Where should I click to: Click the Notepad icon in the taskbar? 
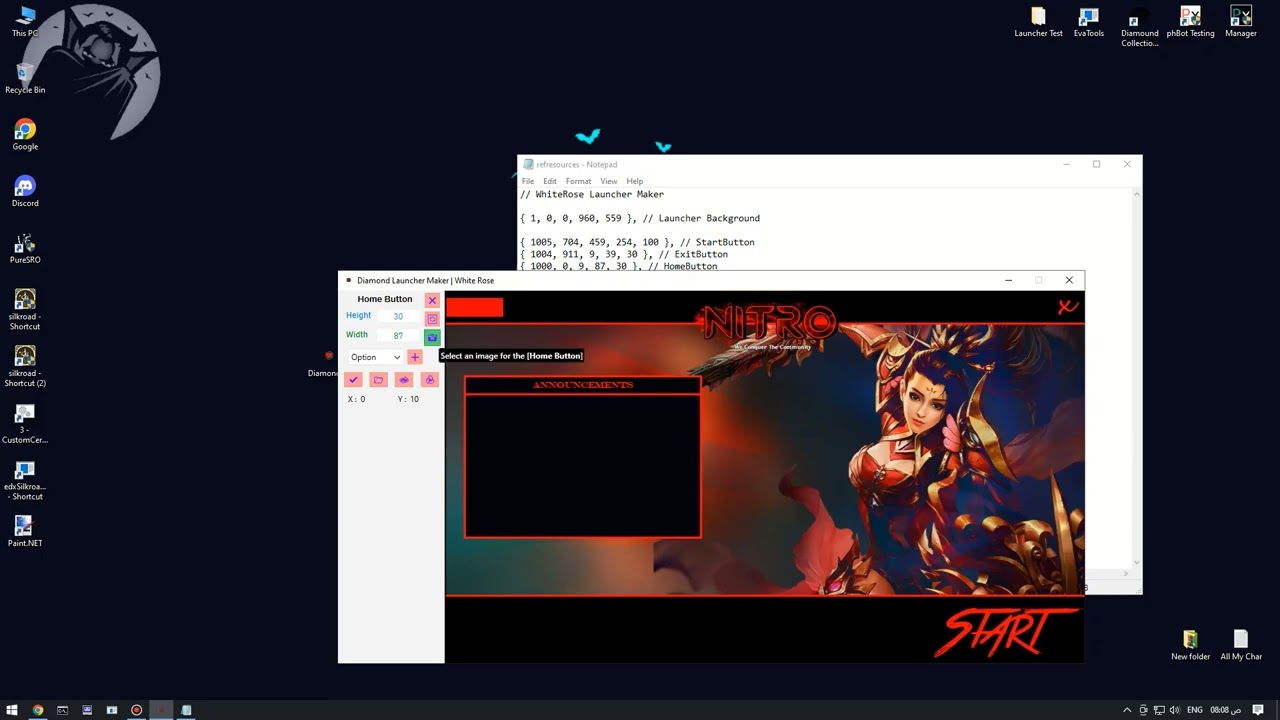click(x=186, y=710)
